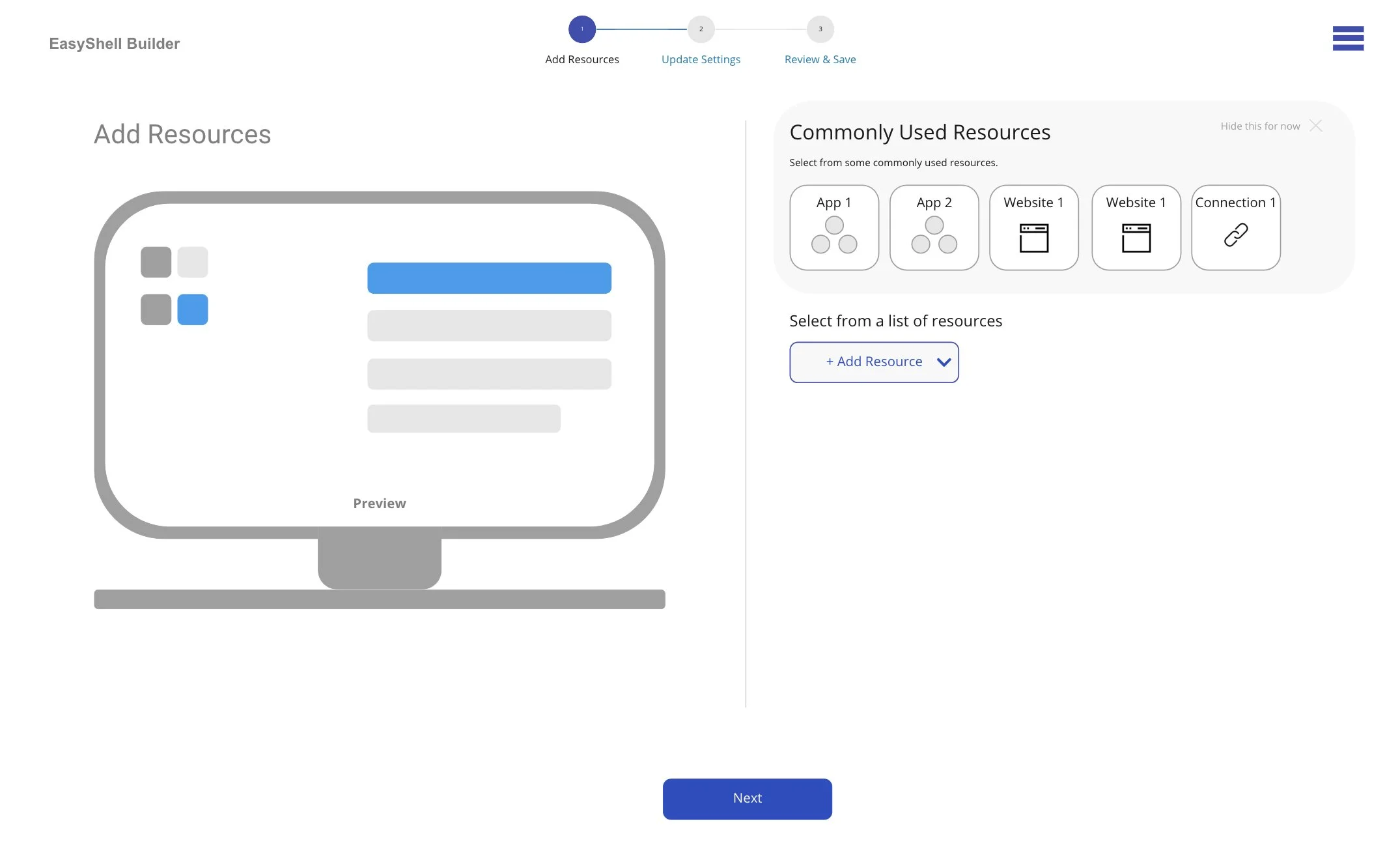Click the blue highlighted bar in preview
Viewport: 1400px width, 843px height.
click(489, 278)
